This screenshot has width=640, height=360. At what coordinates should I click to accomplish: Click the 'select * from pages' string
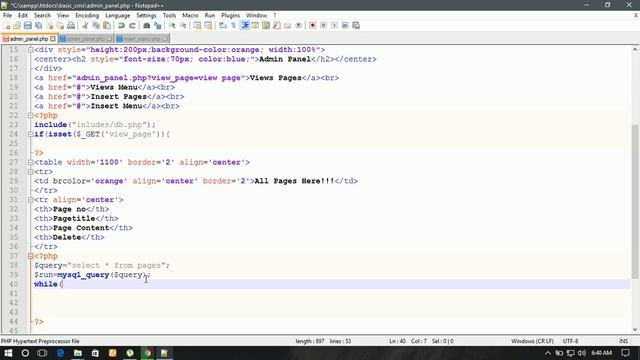coord(118,266)
